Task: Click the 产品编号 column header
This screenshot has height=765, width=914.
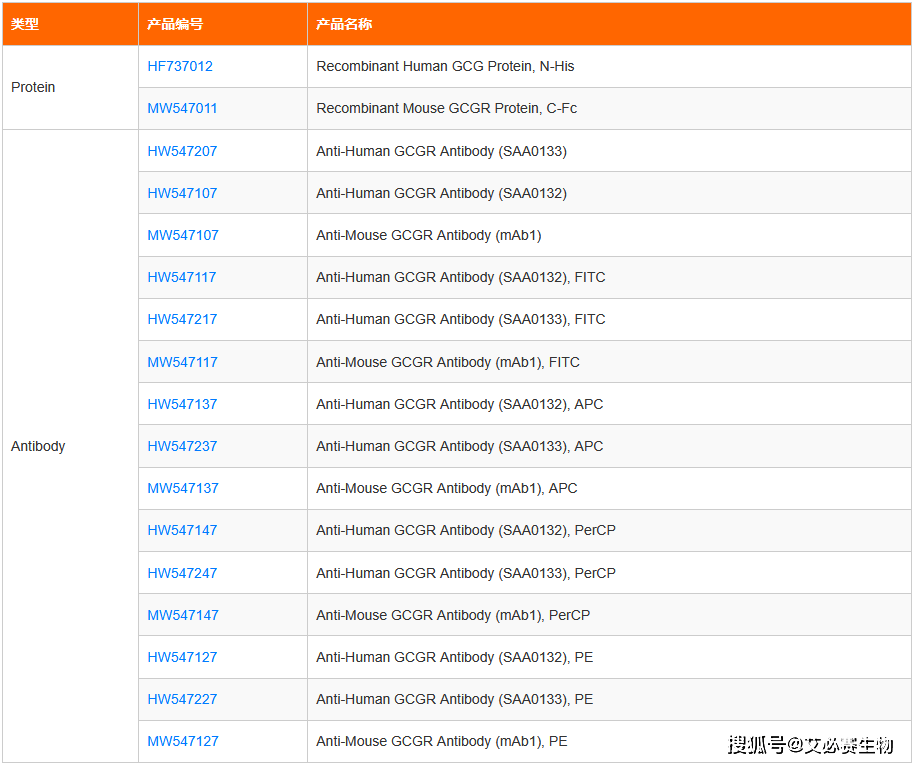Action: [175, 24]
